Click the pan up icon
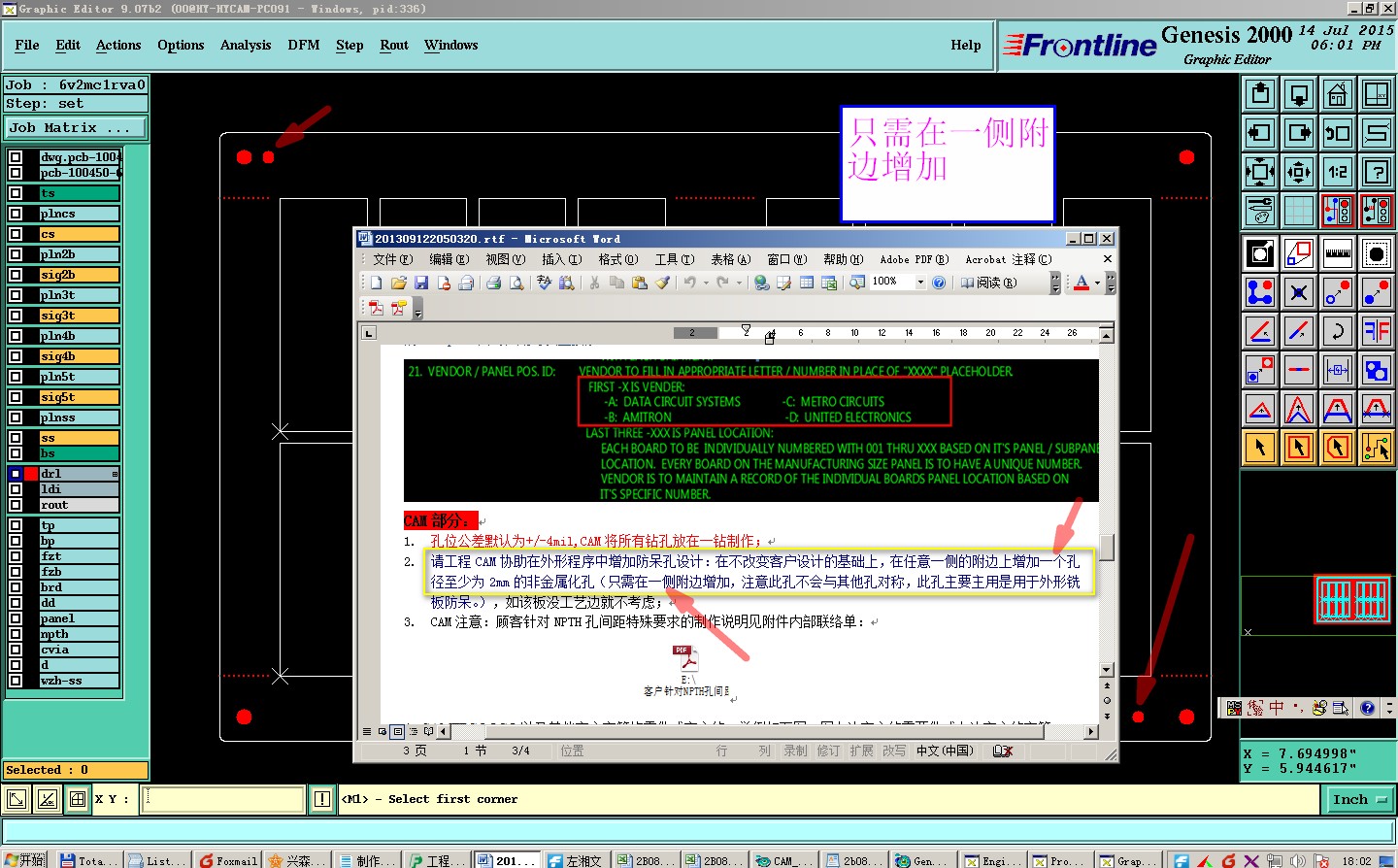The image size is (1398, 868). [1260, 94]
